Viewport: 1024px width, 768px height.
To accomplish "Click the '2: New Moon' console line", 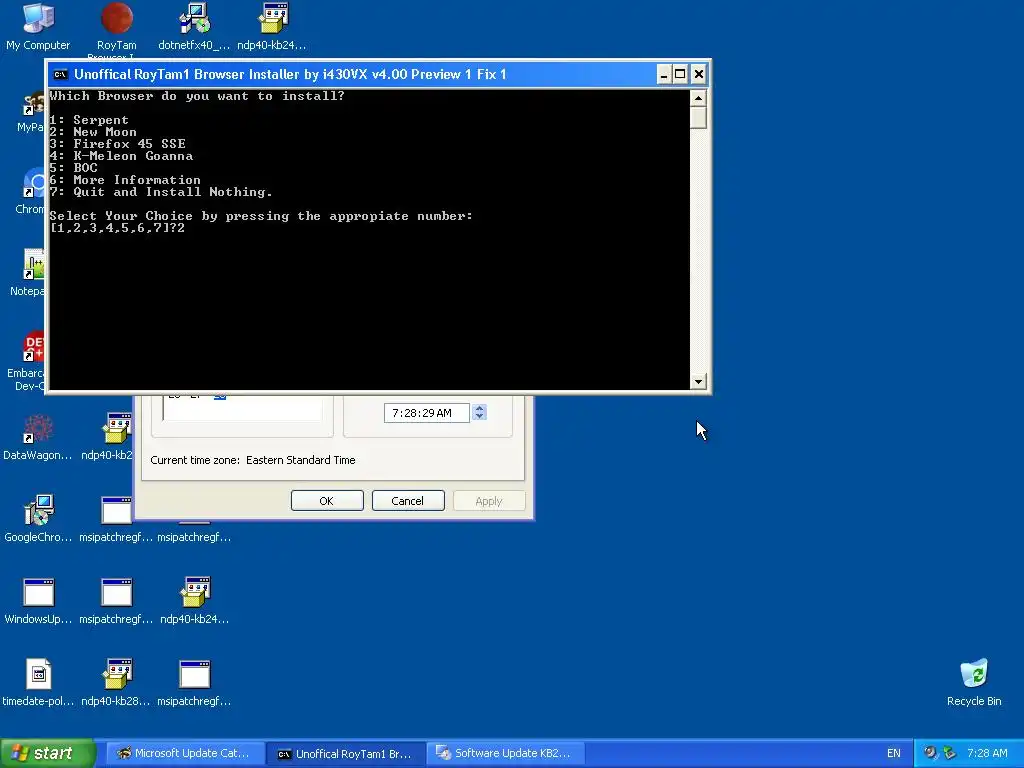I will tap(93, 132).
